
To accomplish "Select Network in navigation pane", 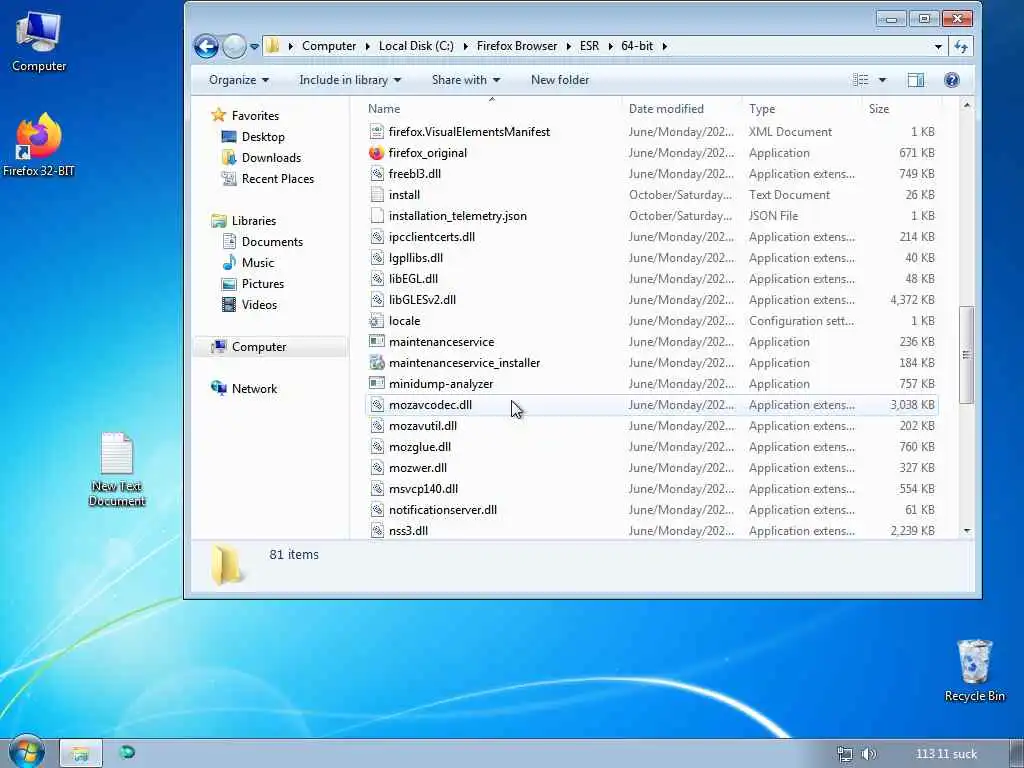I will click(254, 389).
